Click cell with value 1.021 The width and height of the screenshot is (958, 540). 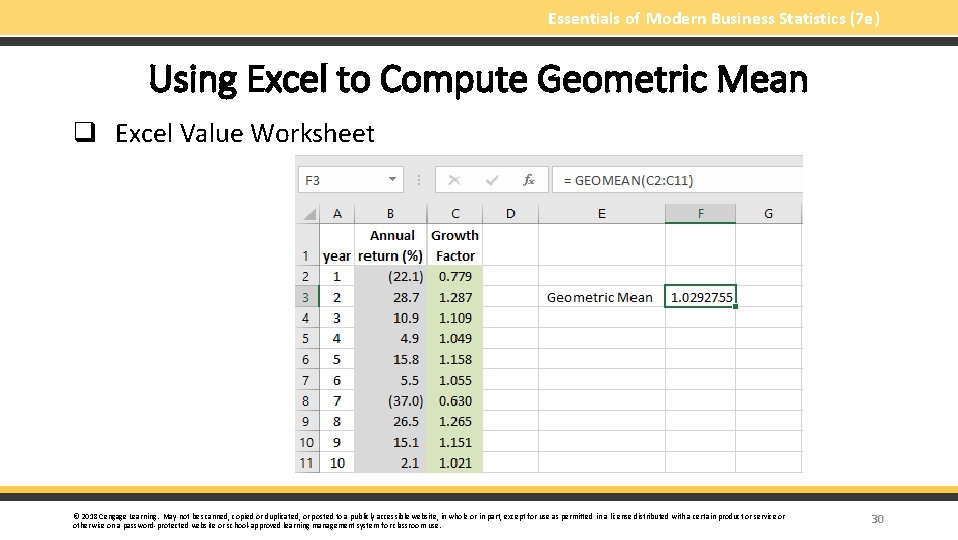click(x=455, y=463)
